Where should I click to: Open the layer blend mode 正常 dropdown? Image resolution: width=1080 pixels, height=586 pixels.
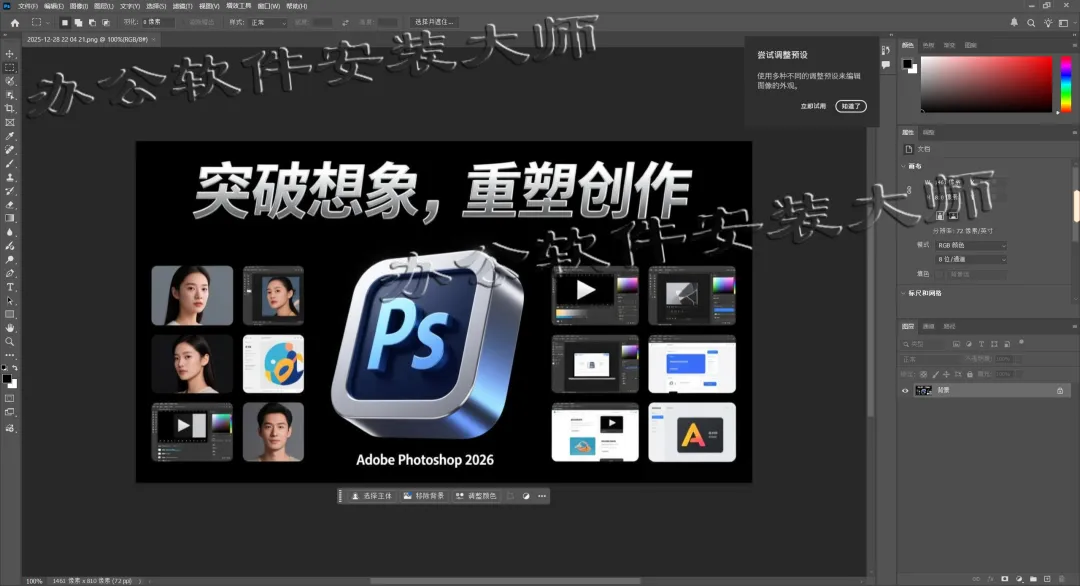931,359
